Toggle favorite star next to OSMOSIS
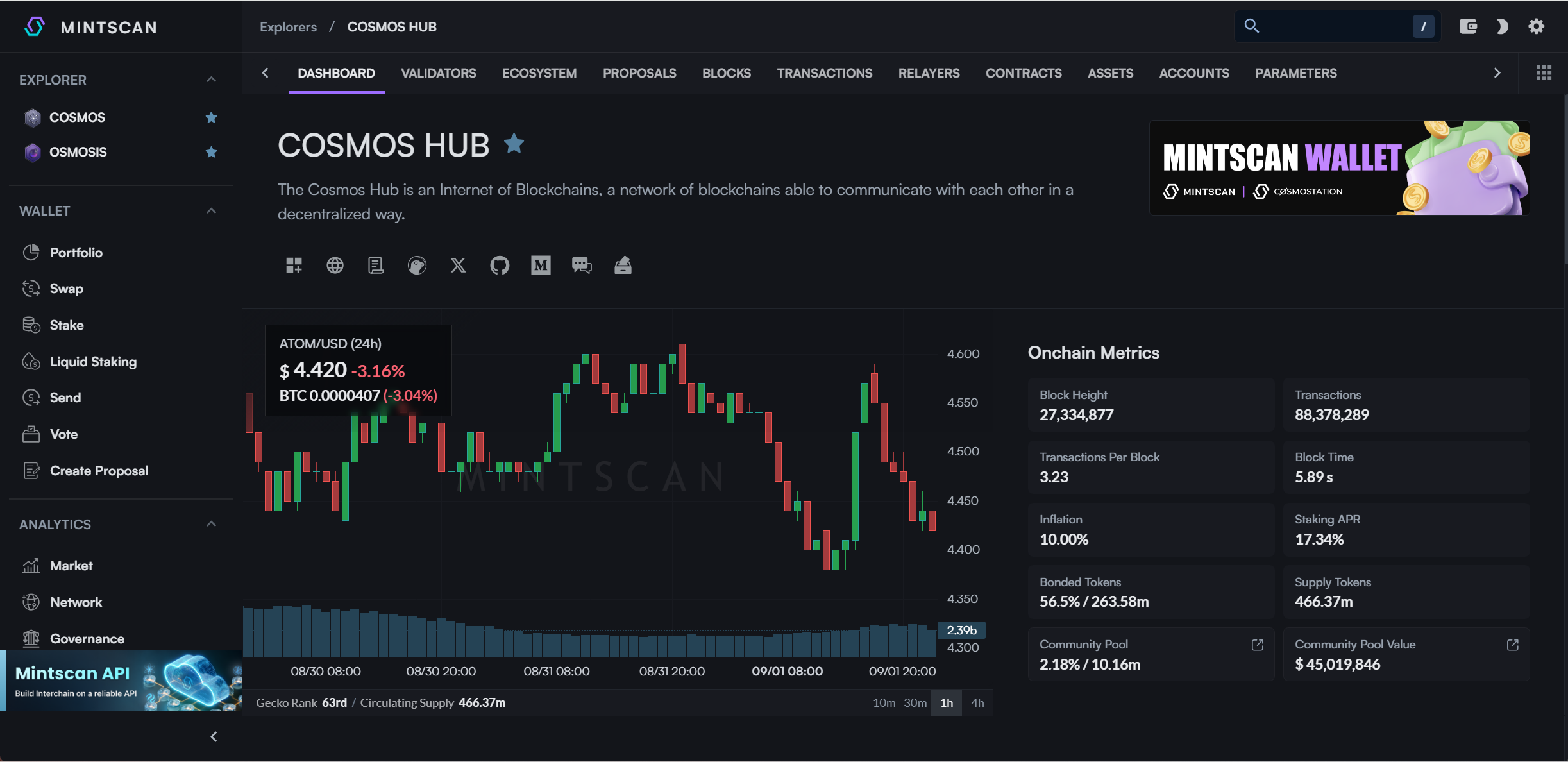Viewport: 1568px width, 762px height. point(211,152)
